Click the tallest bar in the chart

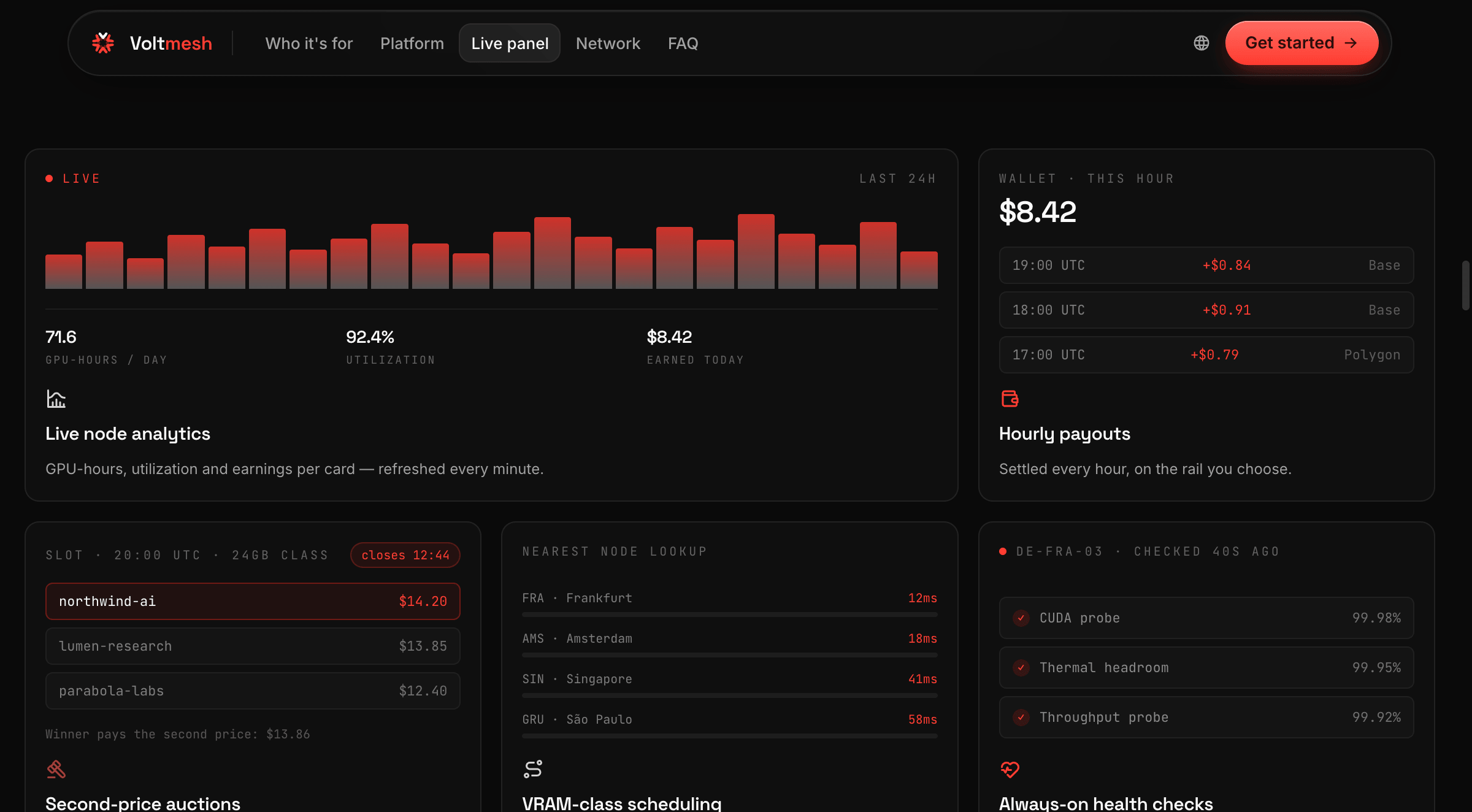click(x=756, y=251)
